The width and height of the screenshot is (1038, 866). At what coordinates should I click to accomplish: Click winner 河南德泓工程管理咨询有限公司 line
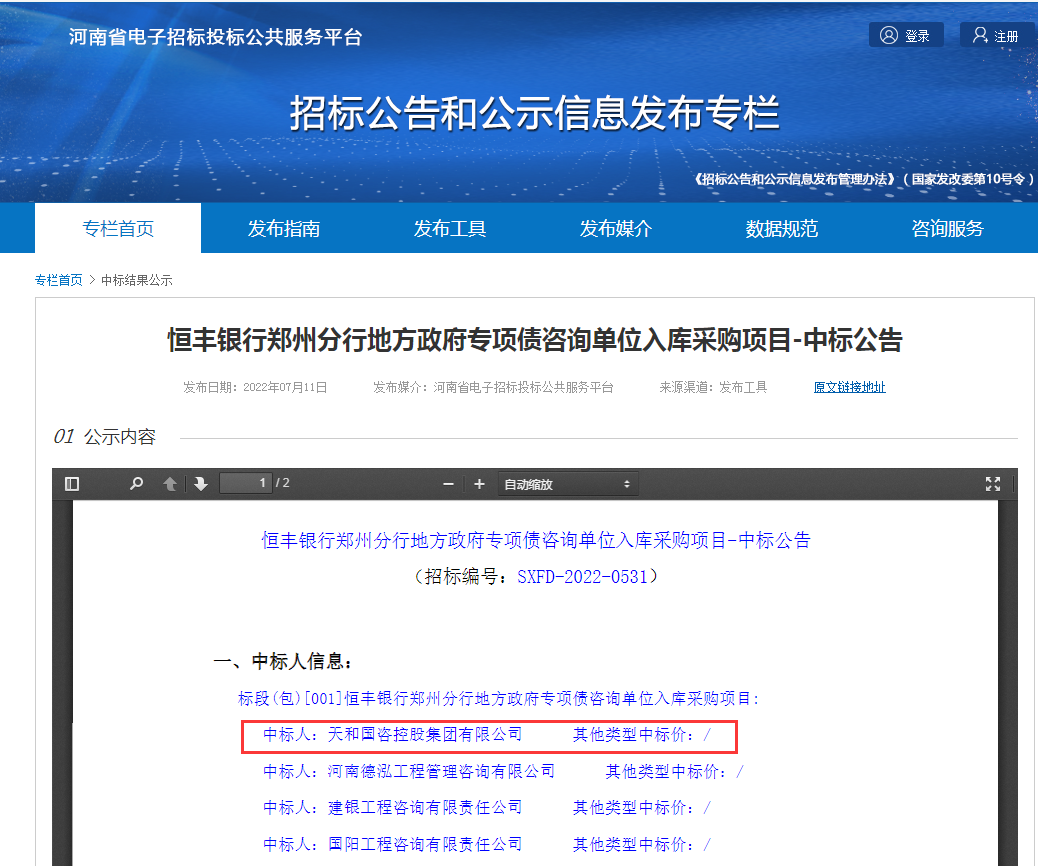[503, 771]
